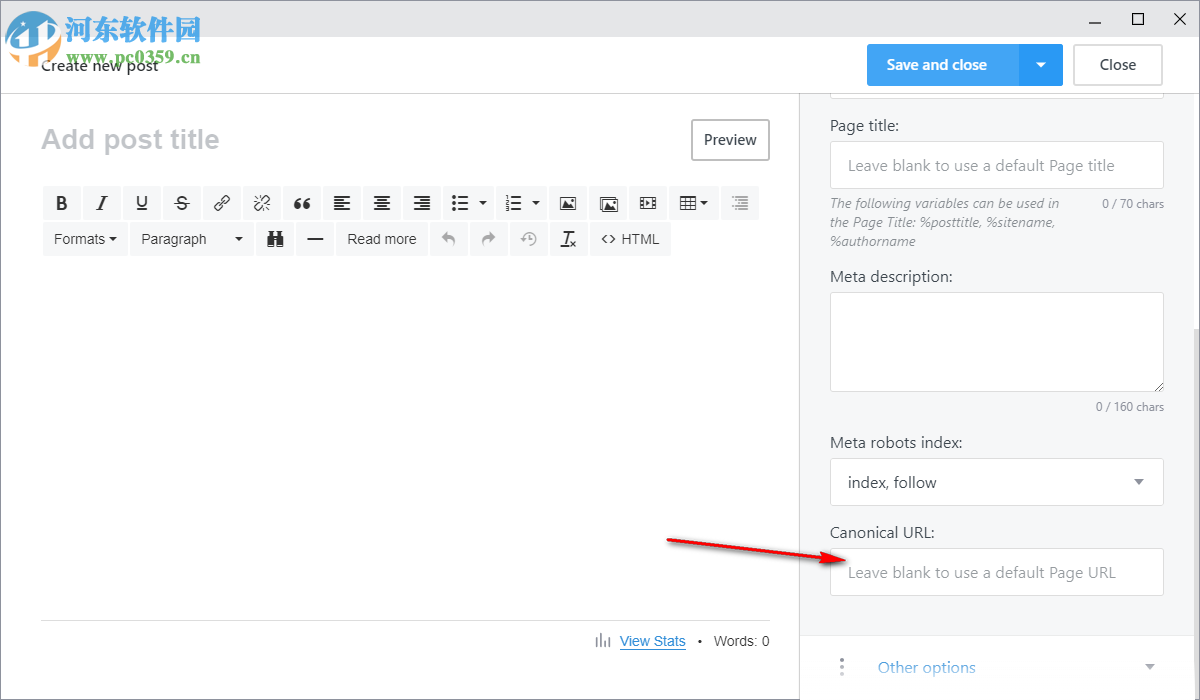Insert a Read more break

382,239
